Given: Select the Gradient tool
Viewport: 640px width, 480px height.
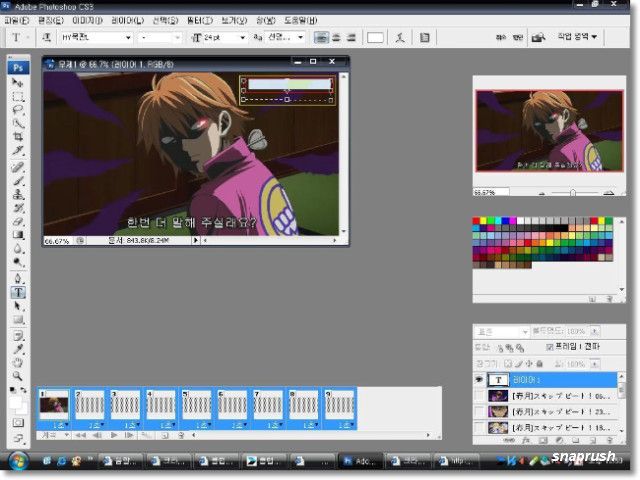Looking at the screenshot, I should pos(18,235).
